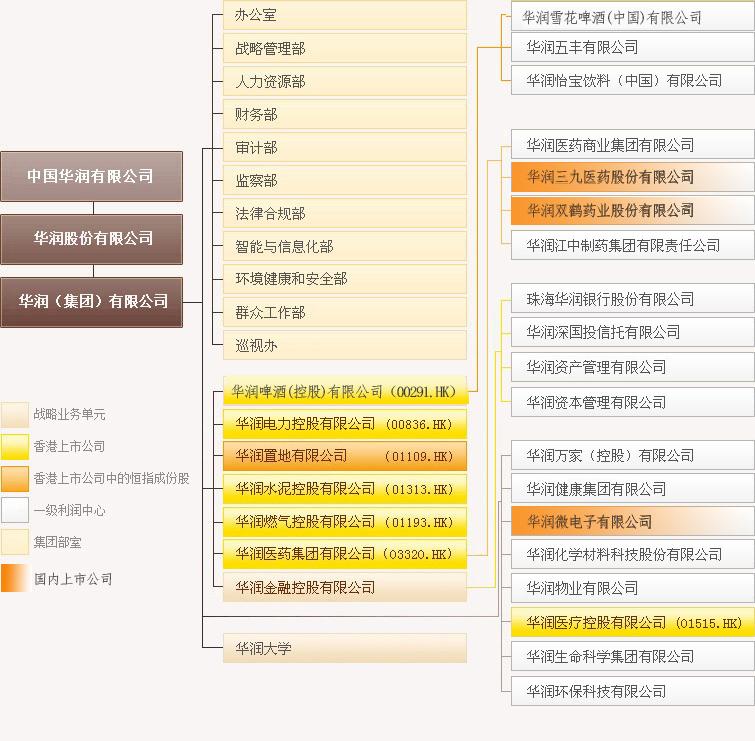
Task: Click the white 一级利润中心 legend swatch
Action: tap(15, 510)
